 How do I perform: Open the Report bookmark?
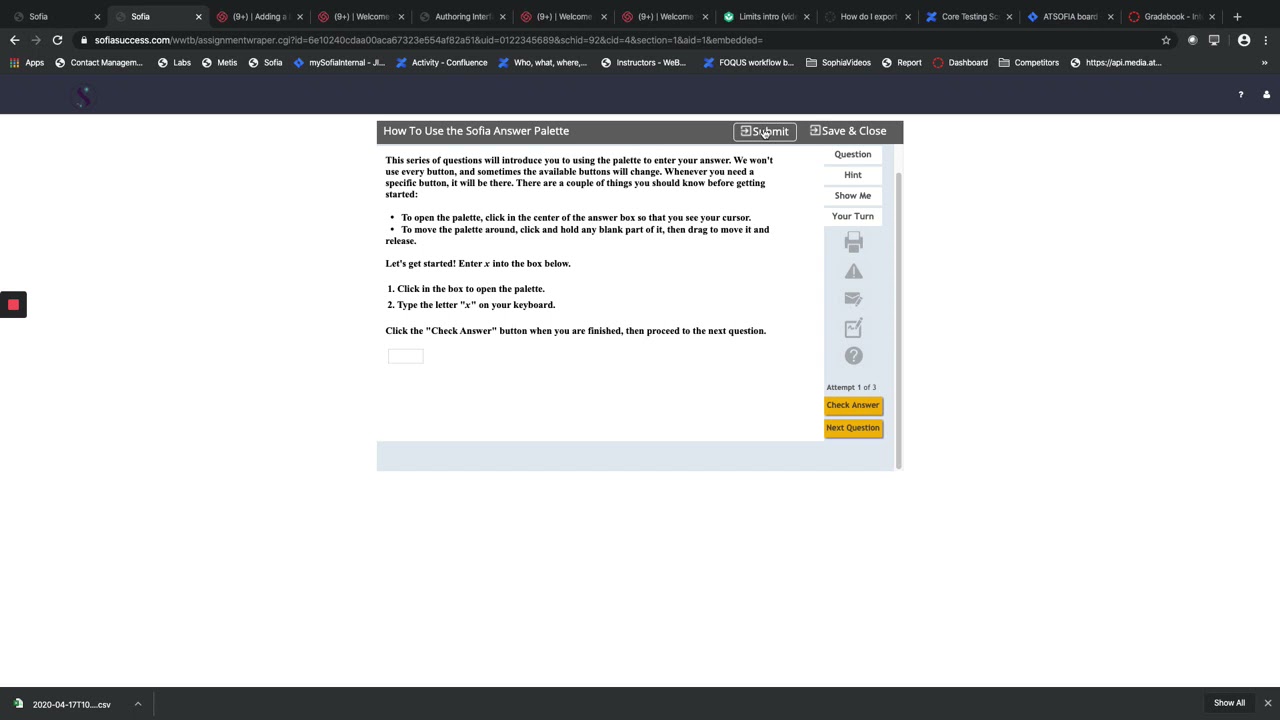901,62
